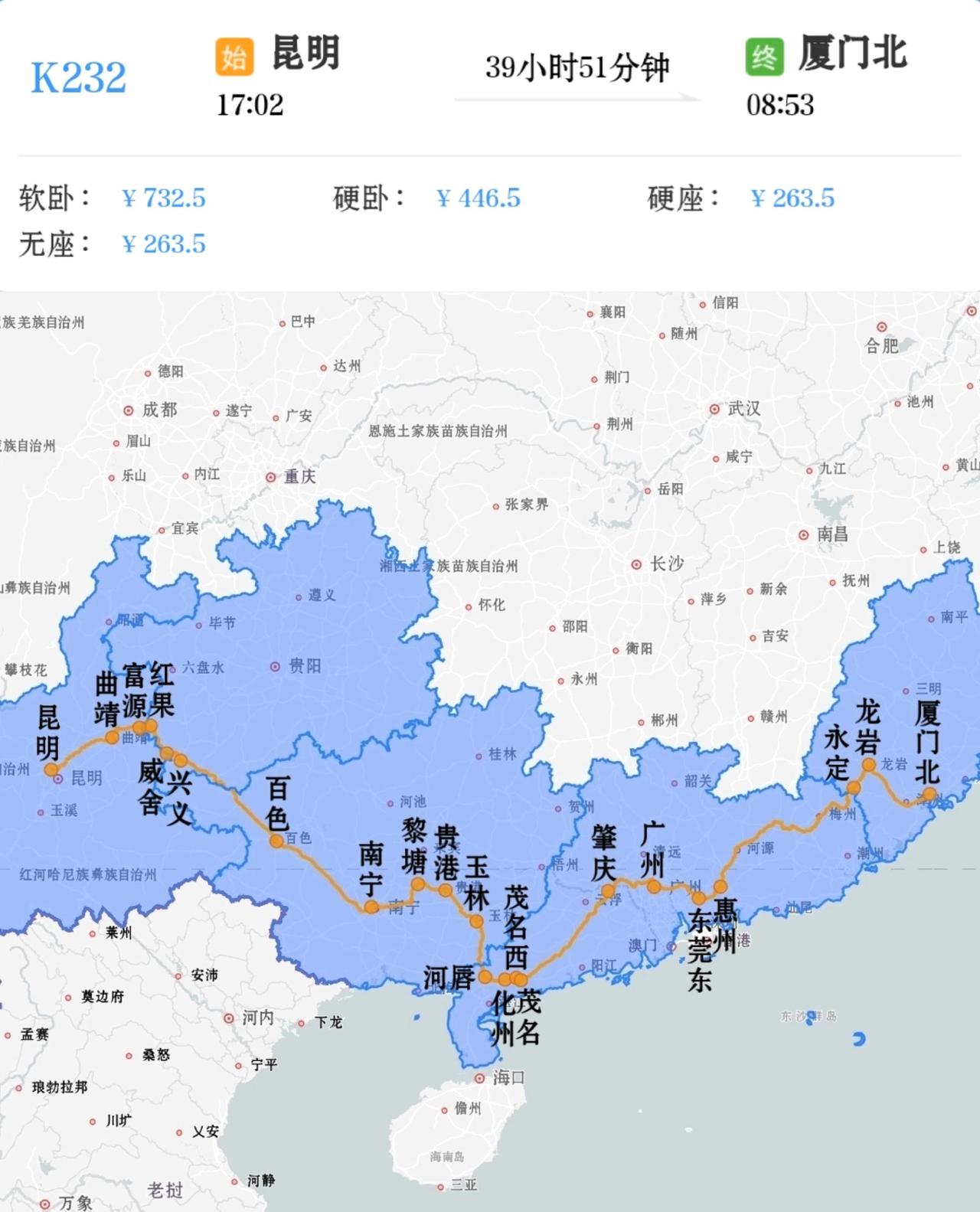Click the 昆明 station dot on map
The height and width of the screenshot is (1212, 980).
[x=51, y=770]
